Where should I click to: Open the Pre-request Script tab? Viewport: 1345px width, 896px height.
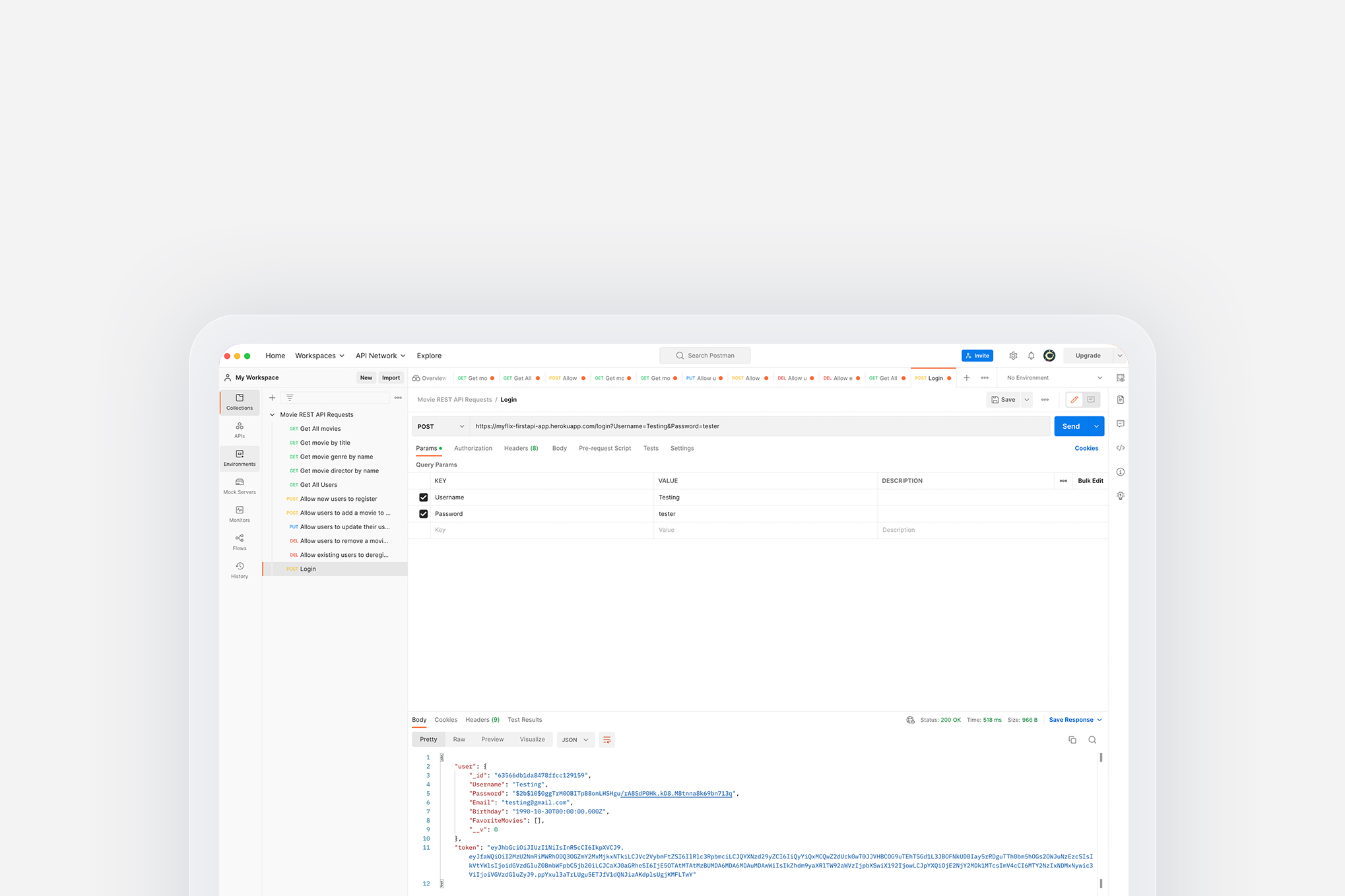[x=605, y=448]
